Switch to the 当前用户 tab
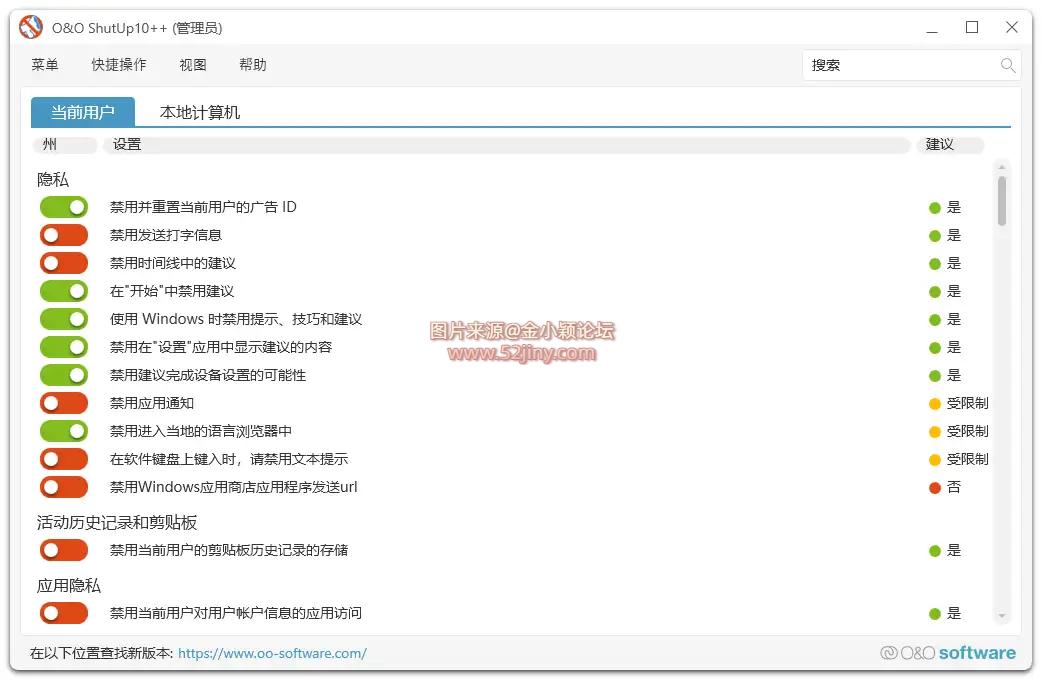 83,112
